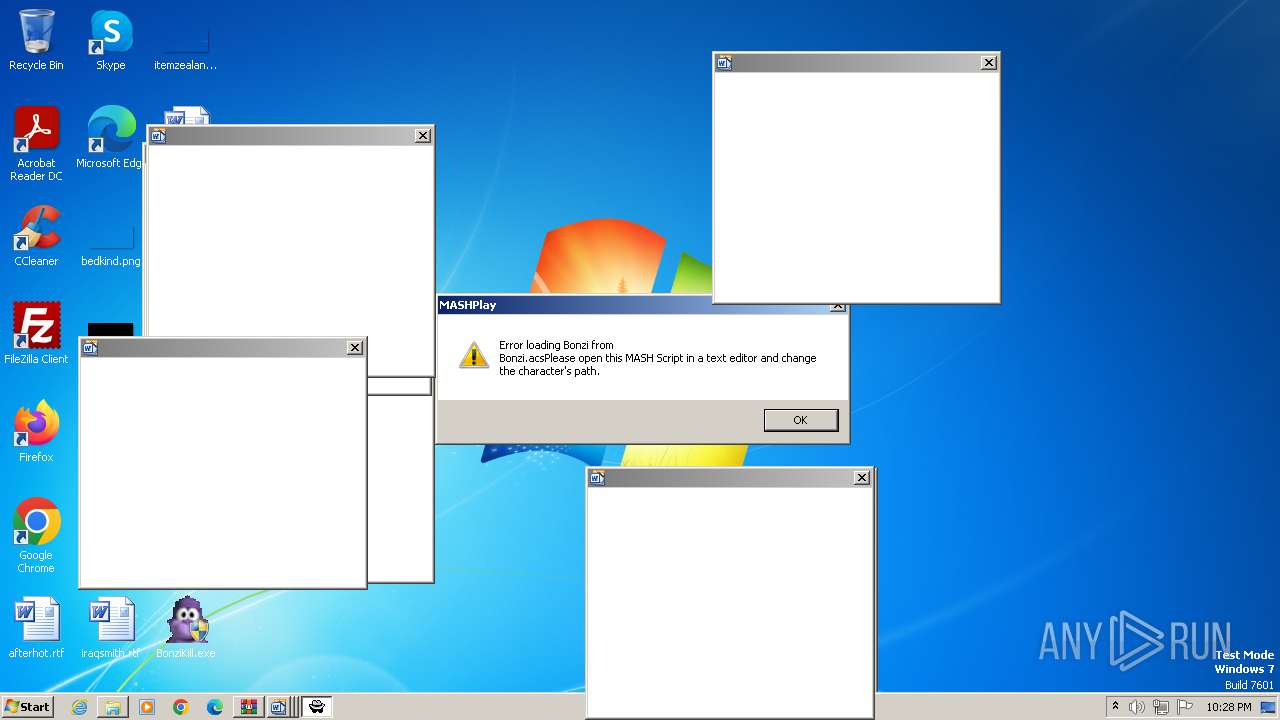
Task: Close the blank window above the MASHPlay dialog
Action: point(989,63)
